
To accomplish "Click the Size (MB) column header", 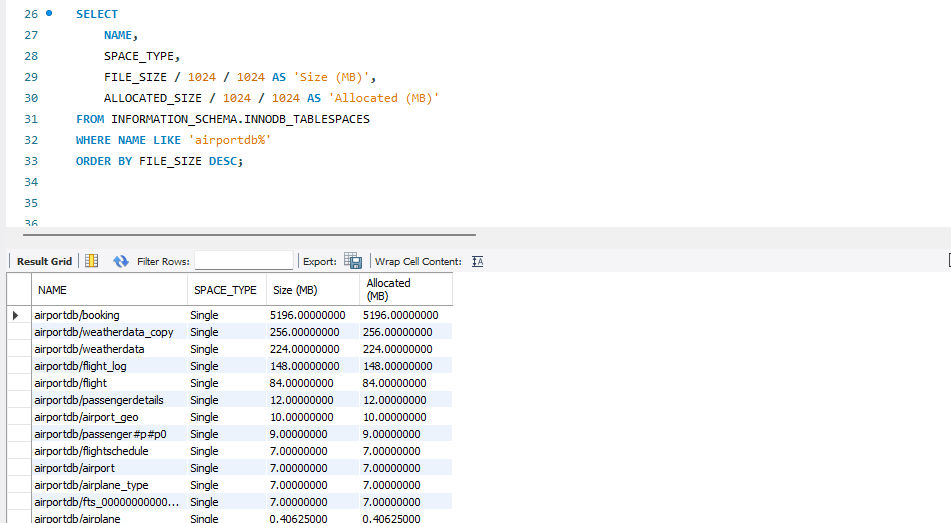I will point(295,290).
